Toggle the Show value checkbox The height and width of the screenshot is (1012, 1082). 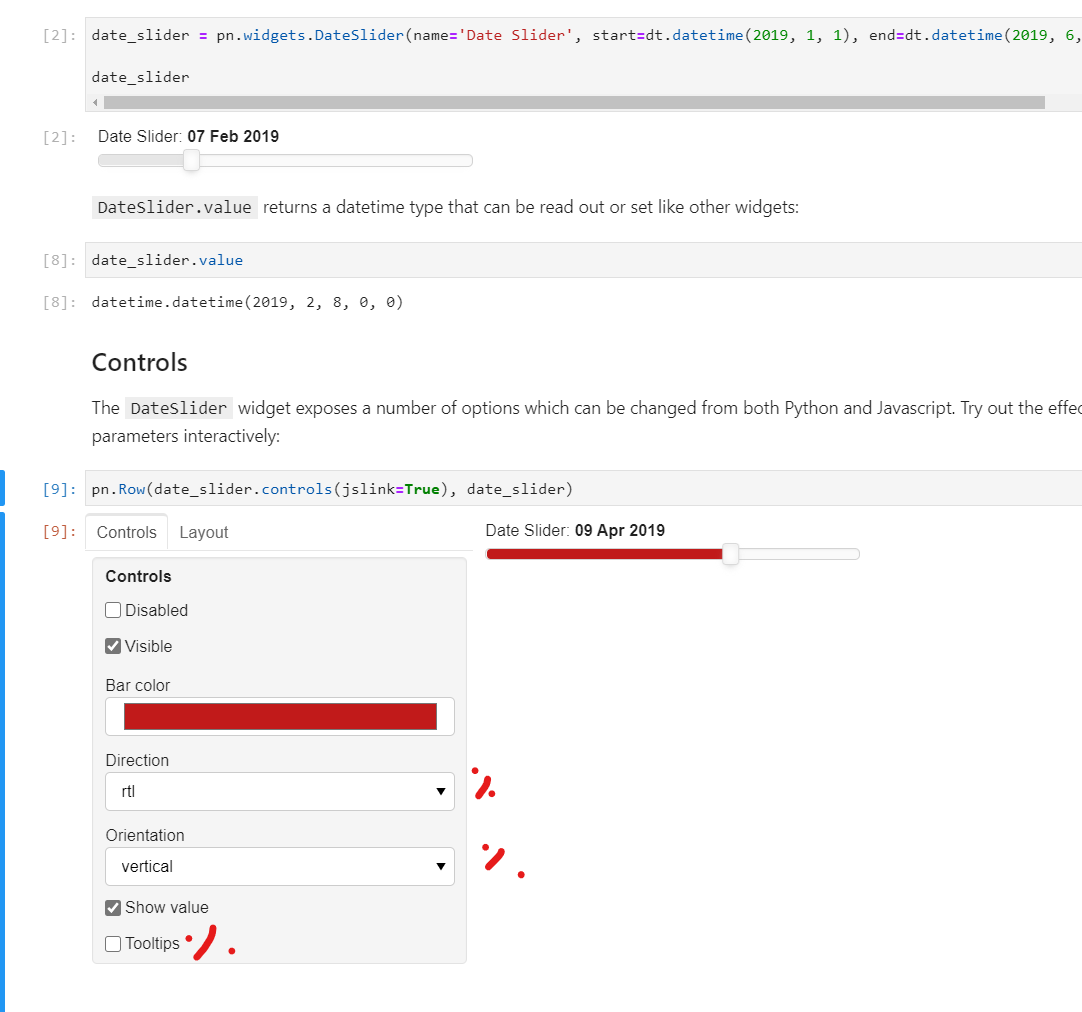pos(113,907)
